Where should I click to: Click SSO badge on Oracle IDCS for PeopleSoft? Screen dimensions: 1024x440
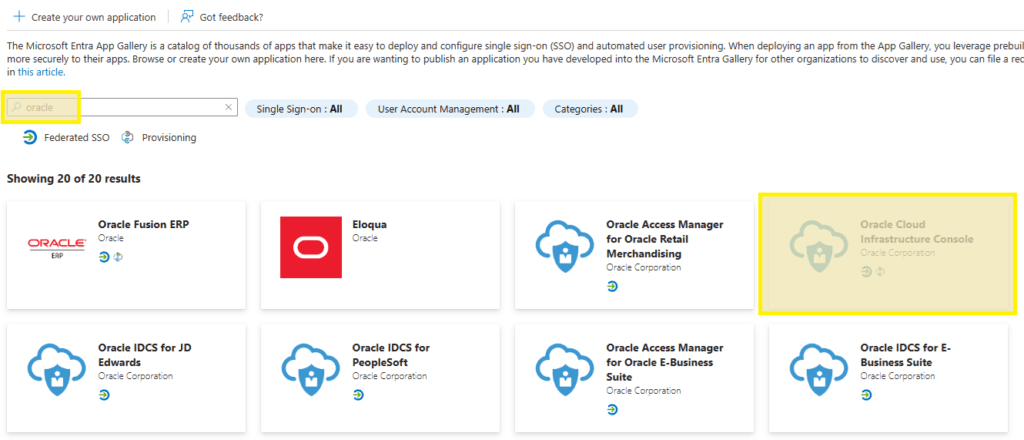coord(358,394)
